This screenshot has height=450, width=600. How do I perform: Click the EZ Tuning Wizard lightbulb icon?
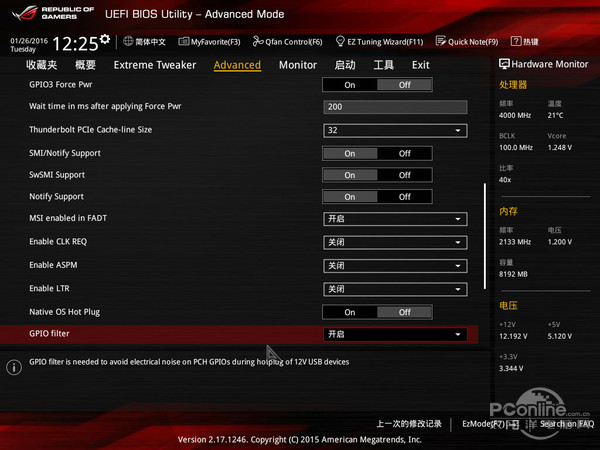[340, 41]
